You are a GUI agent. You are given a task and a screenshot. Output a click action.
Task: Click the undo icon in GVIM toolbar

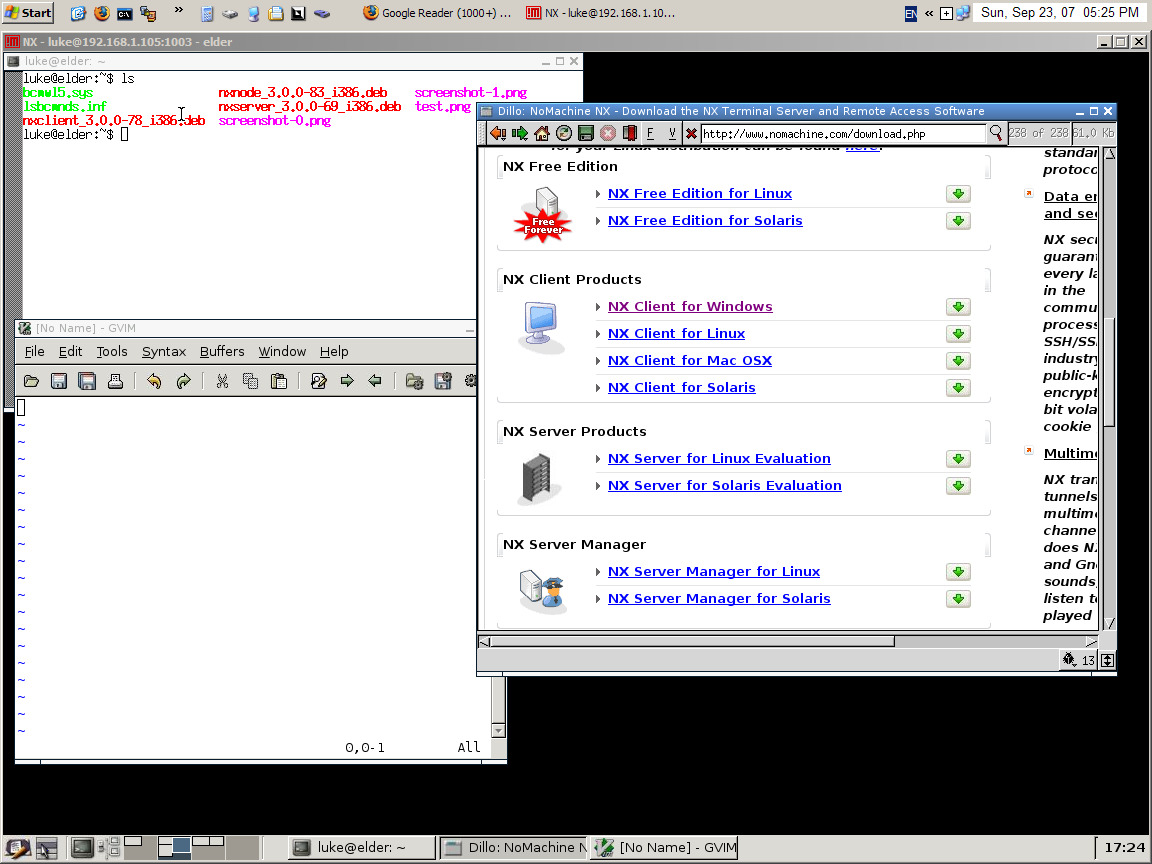(154, 381)
